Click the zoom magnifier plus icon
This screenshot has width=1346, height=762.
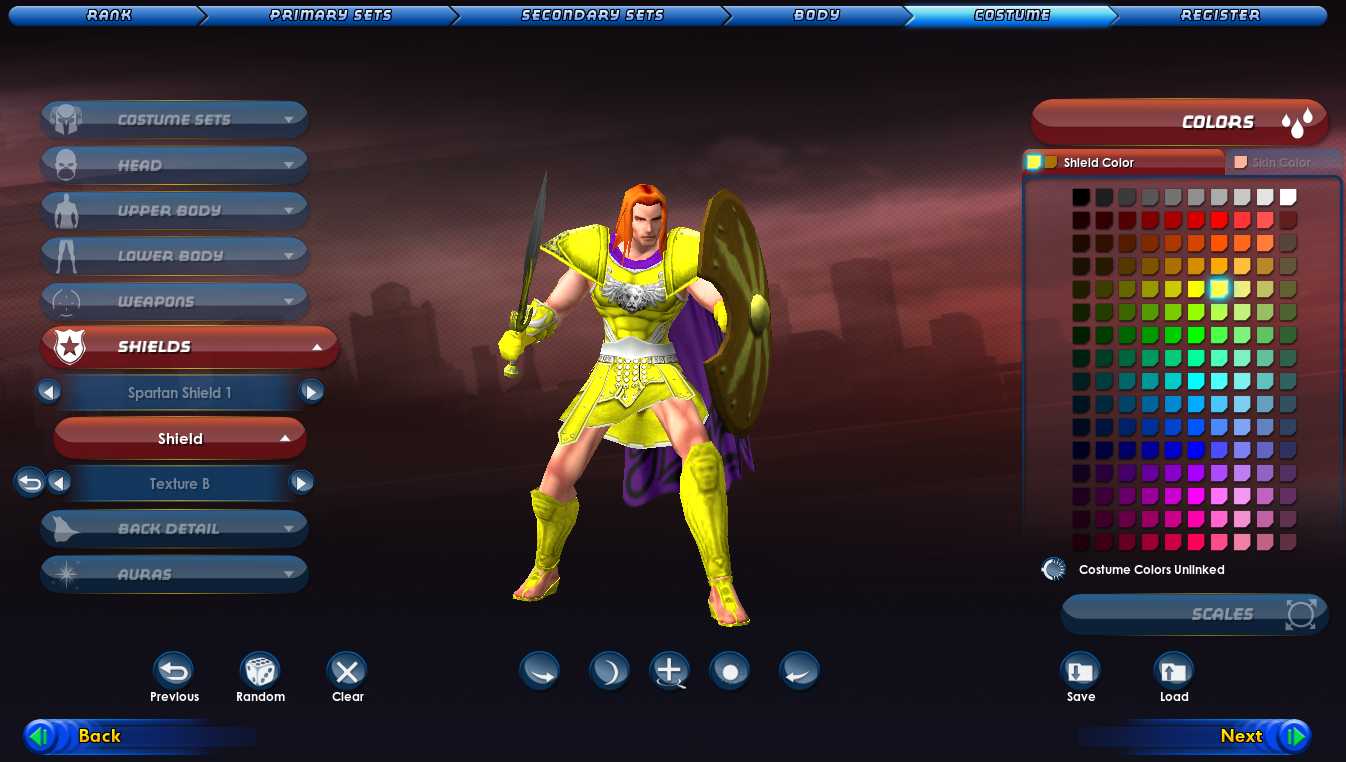[x=669, y=671]
